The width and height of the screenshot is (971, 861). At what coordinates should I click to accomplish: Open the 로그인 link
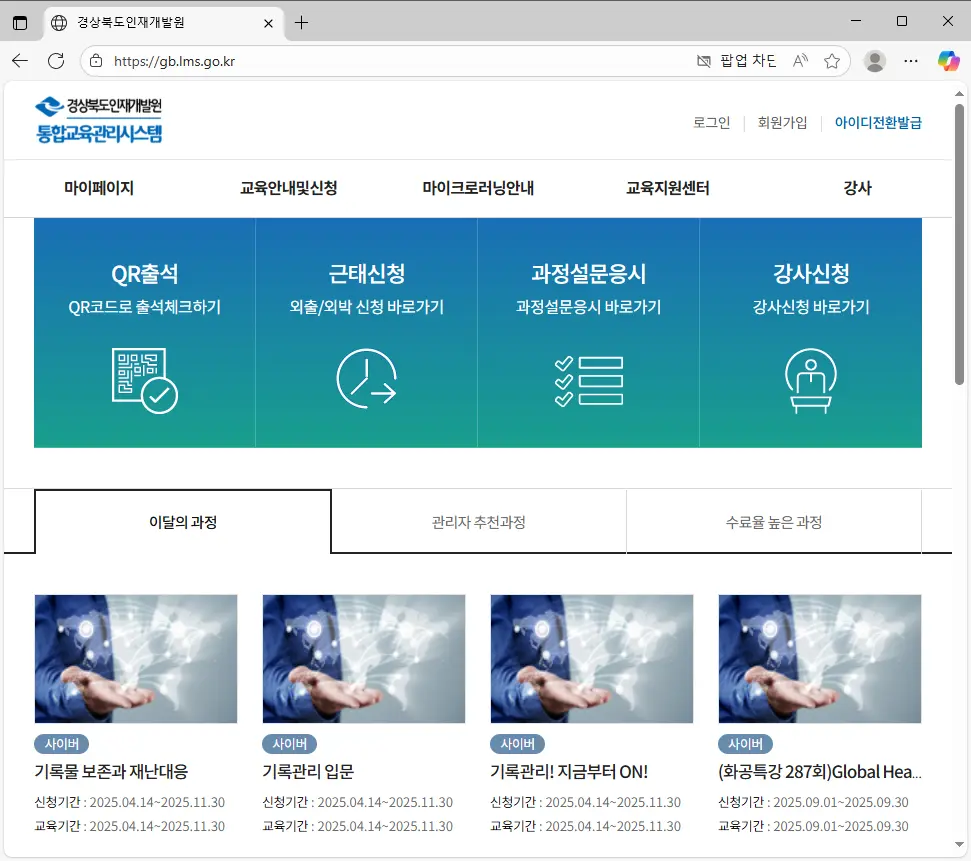click(x=712, y=123)
